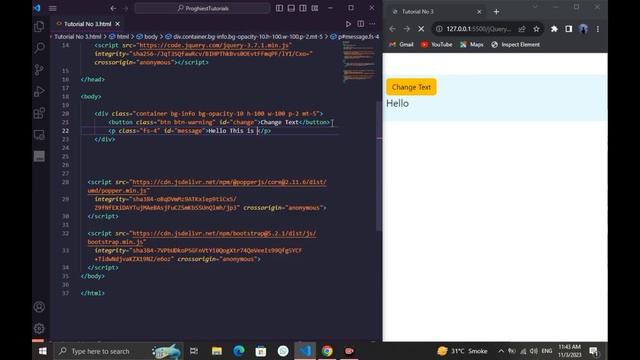Open the Extensions view
The width and height of the screenshot is (640, 360).
[39, 113]
